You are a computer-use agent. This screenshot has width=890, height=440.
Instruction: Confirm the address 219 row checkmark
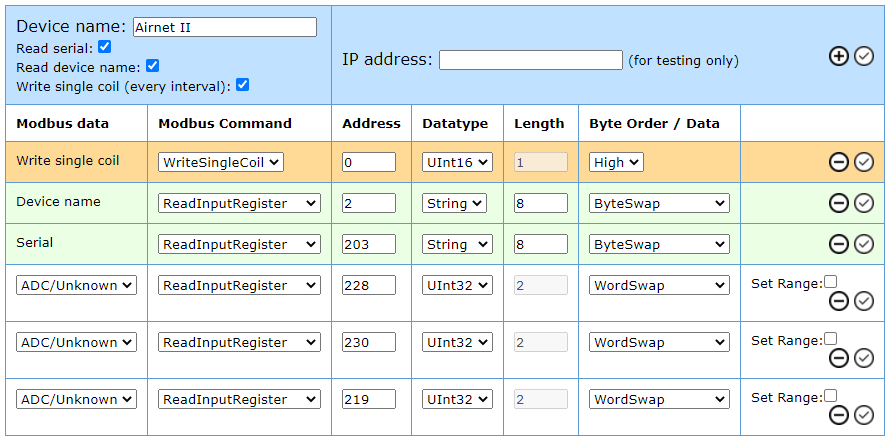click(864, 415)
